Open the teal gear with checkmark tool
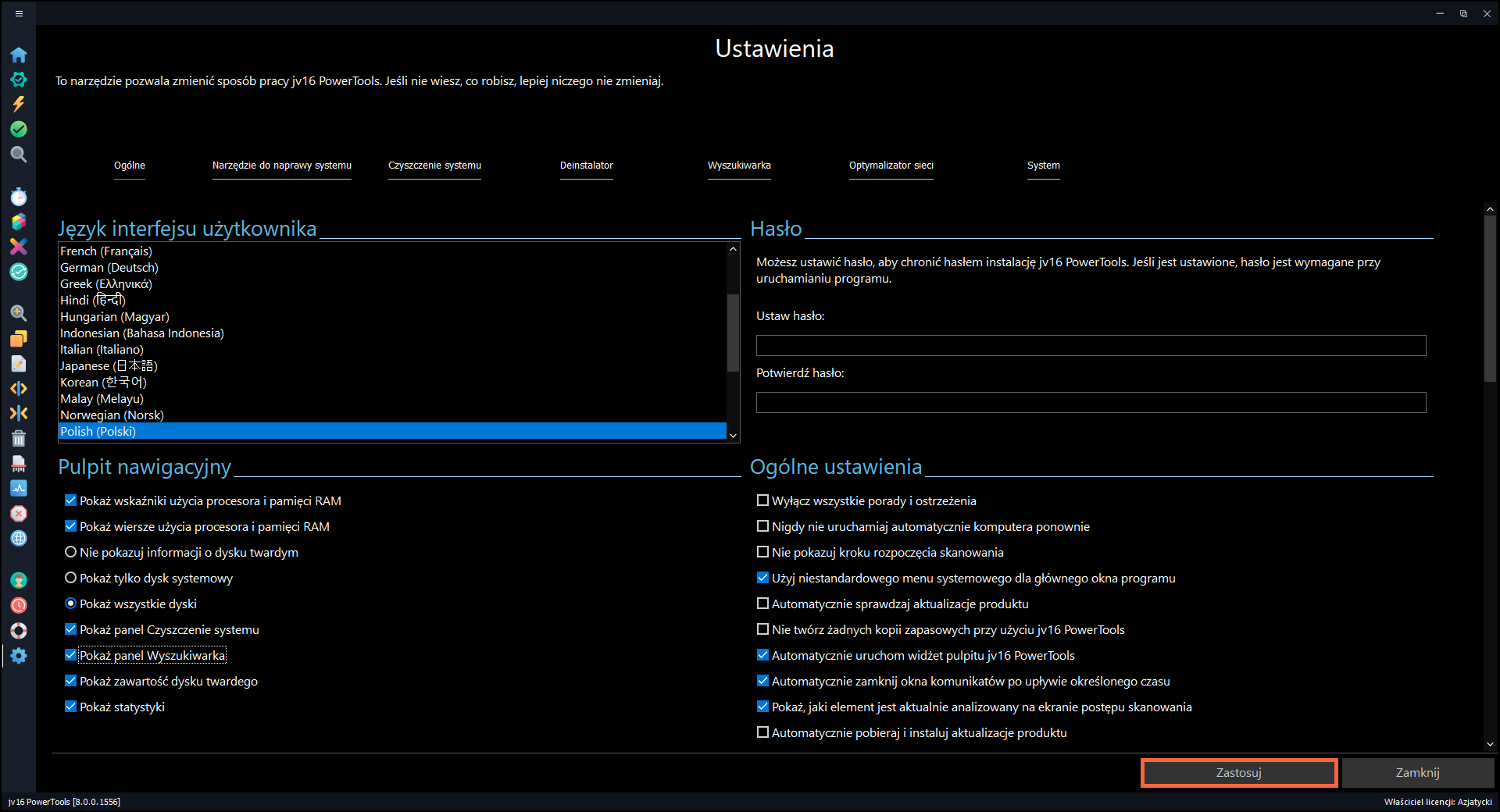 pyautogui.click(x=19, y=80)
